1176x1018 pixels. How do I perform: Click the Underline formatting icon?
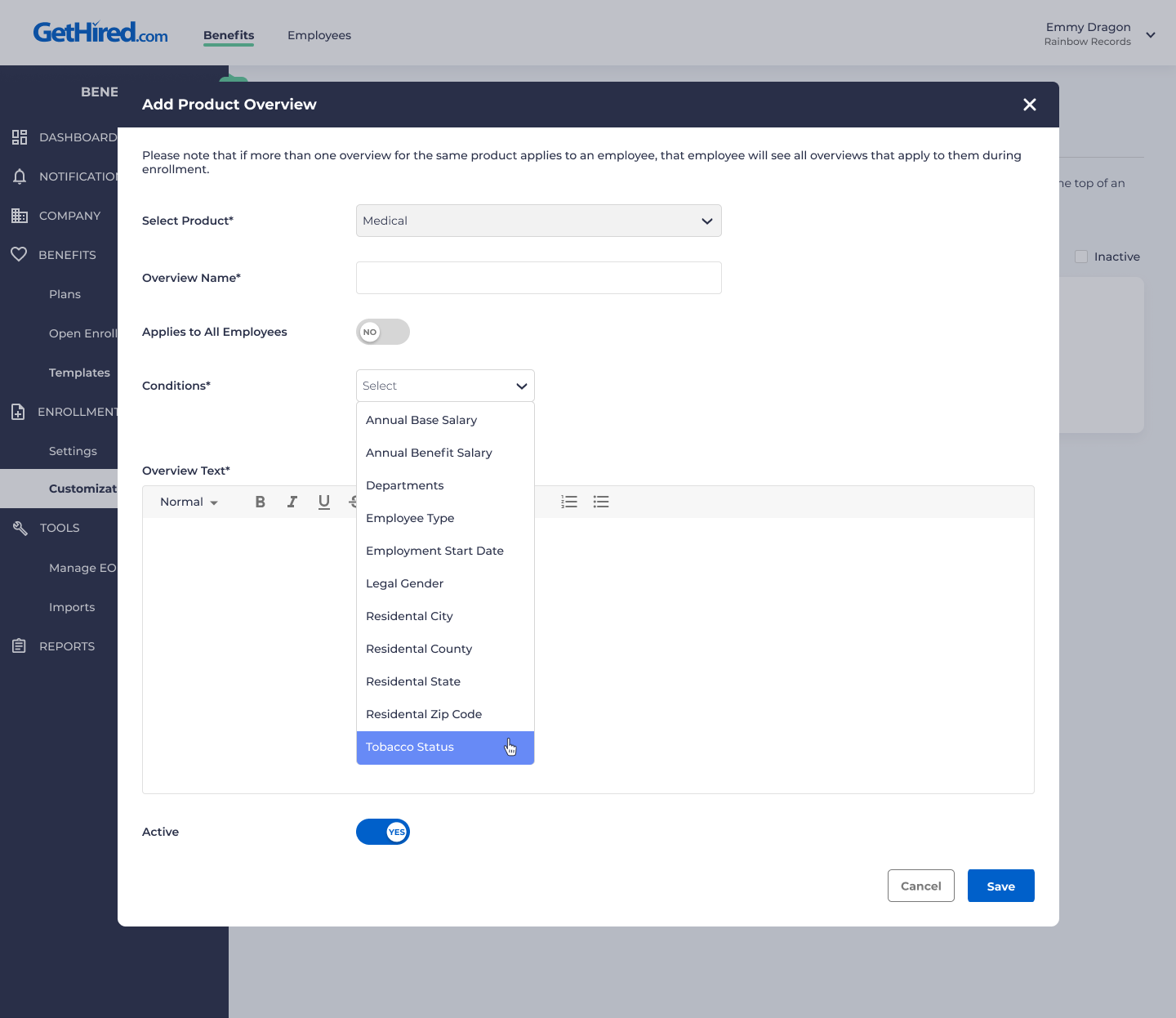(x=324, y=502)
